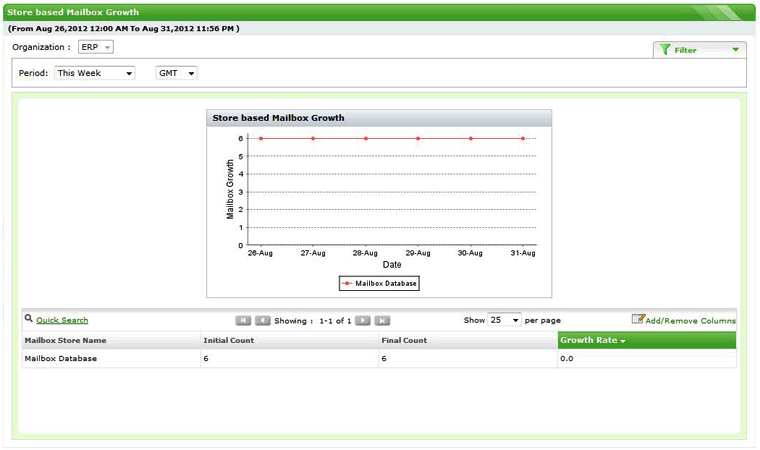This screenshot has height=450, width=760.
Task: Expand the Filter dropdown arrow
Action: [735, 49]
